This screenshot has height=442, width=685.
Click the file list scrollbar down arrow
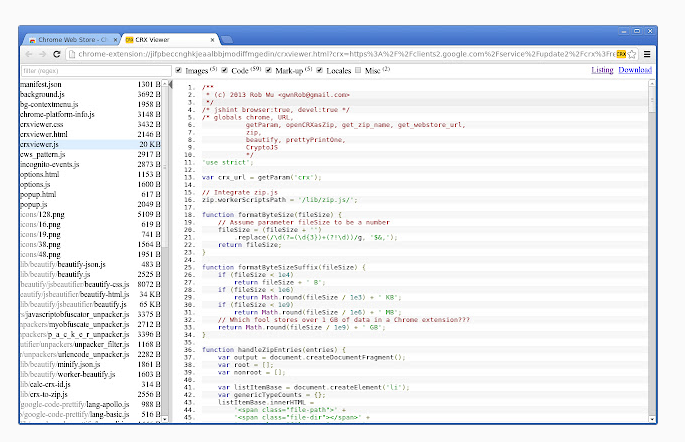click(165, 419)
